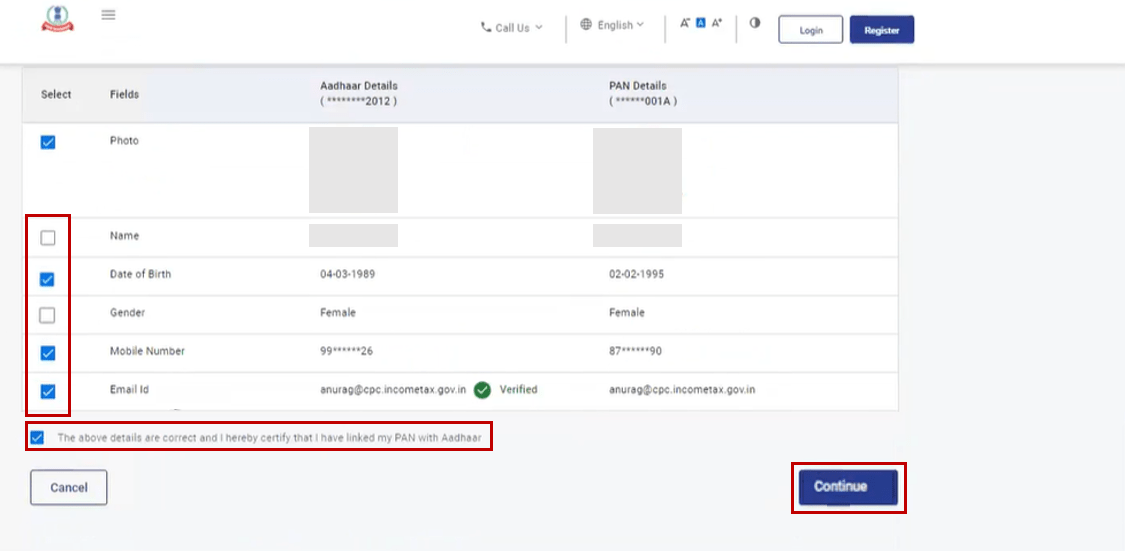The height and width of the screenshot is (551, 1125).
Task: Toggle the high contrast mode icon
Action: tap(755, 22)
